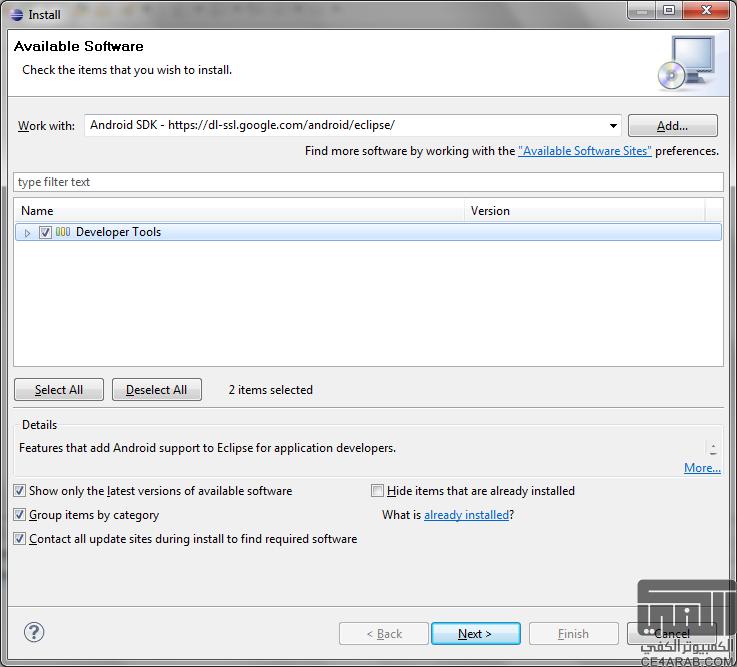This screenshot has width=737, height=667.
Task: Click the Name column header
Action: pos(239,211)
